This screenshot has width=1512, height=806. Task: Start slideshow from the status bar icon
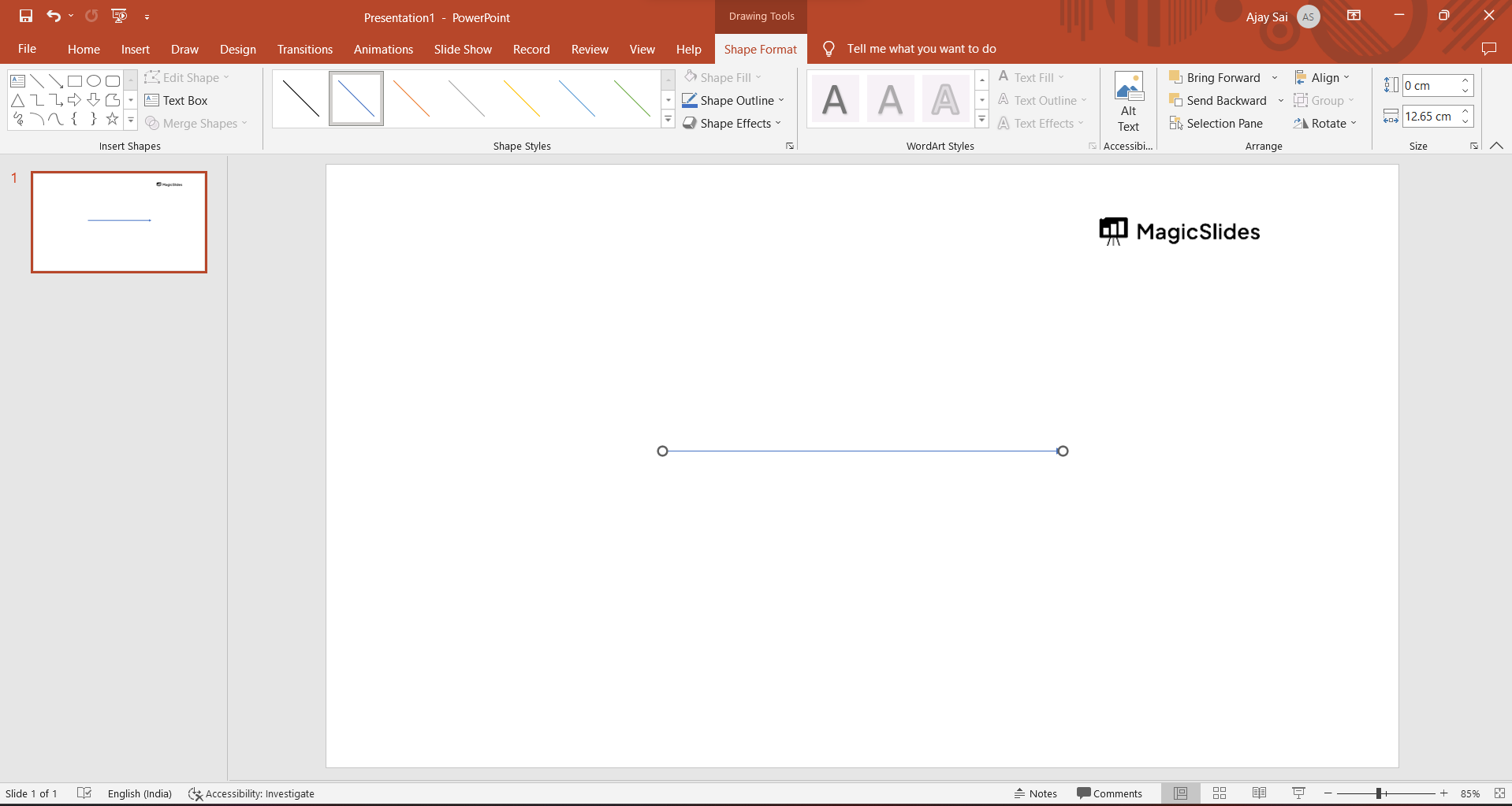[x=1298, y=793]
